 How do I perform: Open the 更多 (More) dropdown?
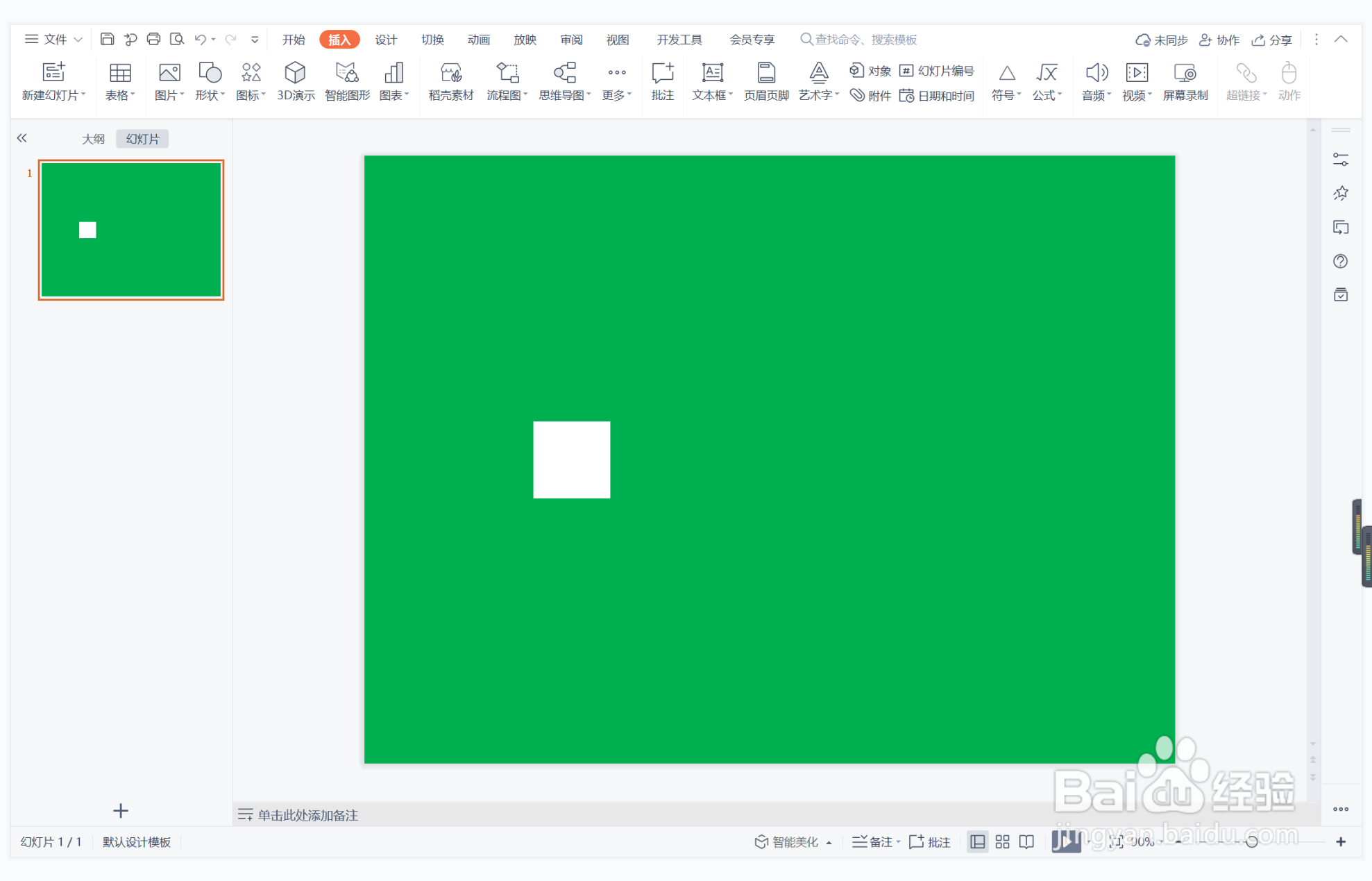pyautogui.click(x=616, y=82)
